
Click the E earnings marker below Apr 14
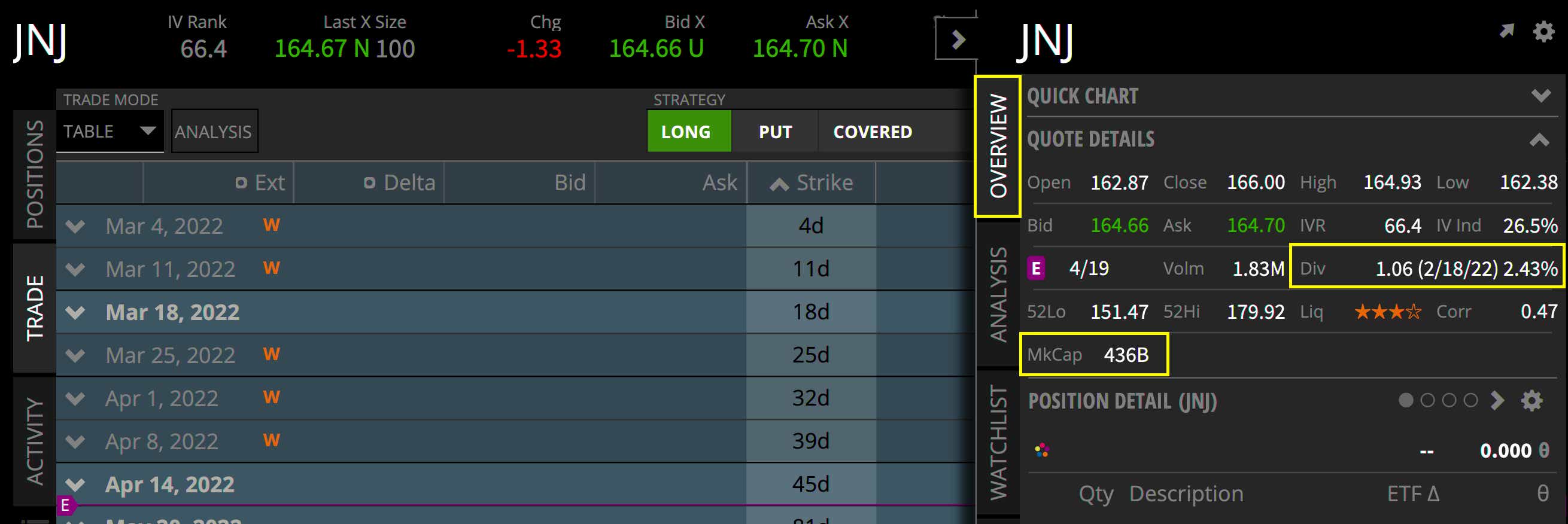pos(66,505)
